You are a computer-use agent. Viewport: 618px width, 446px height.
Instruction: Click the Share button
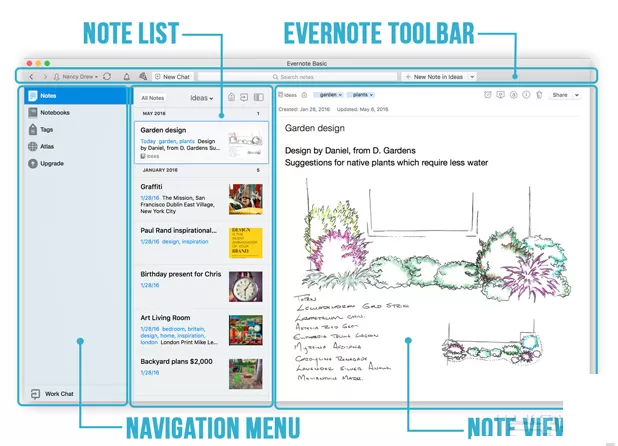[560, 95]
